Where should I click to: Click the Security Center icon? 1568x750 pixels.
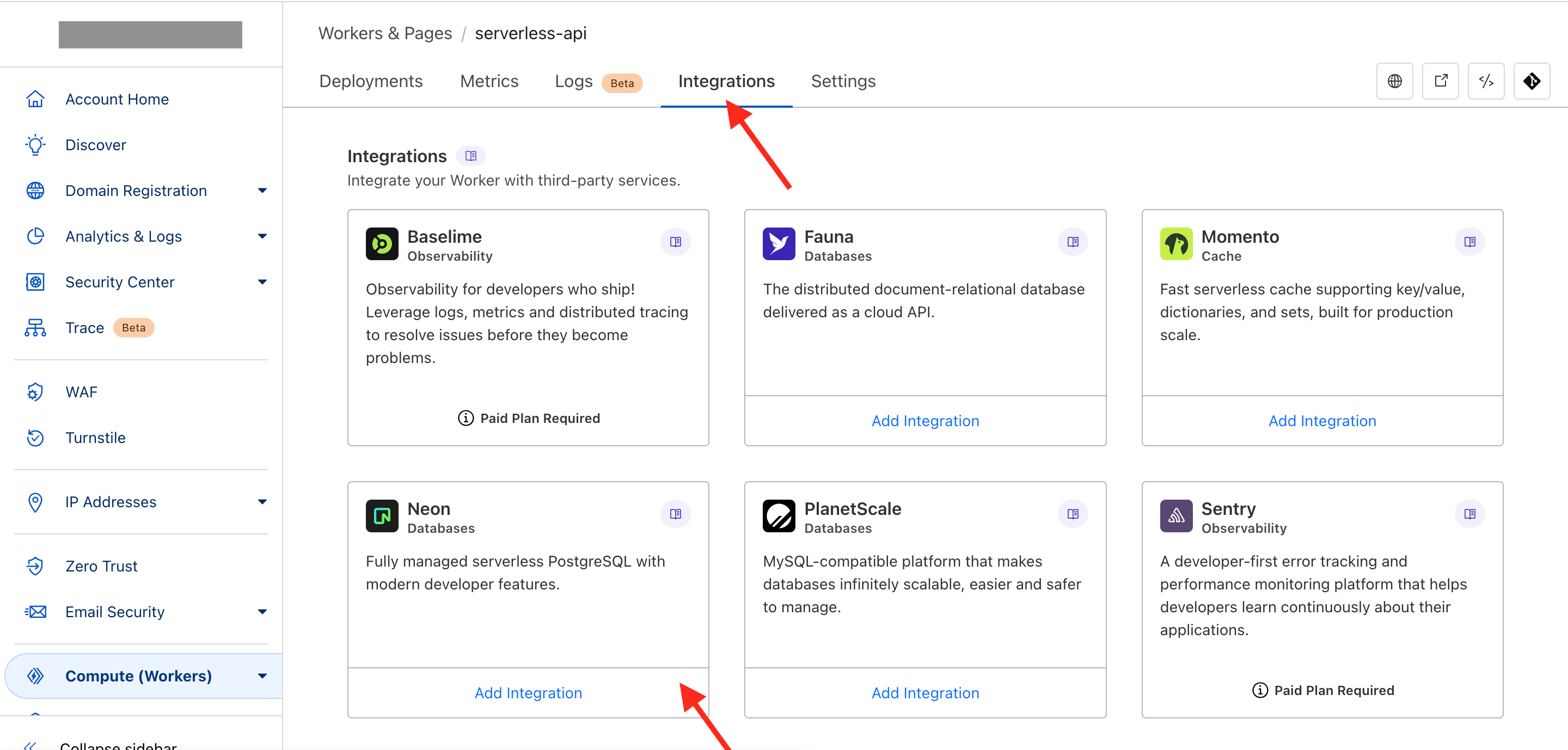coord(35,281)
